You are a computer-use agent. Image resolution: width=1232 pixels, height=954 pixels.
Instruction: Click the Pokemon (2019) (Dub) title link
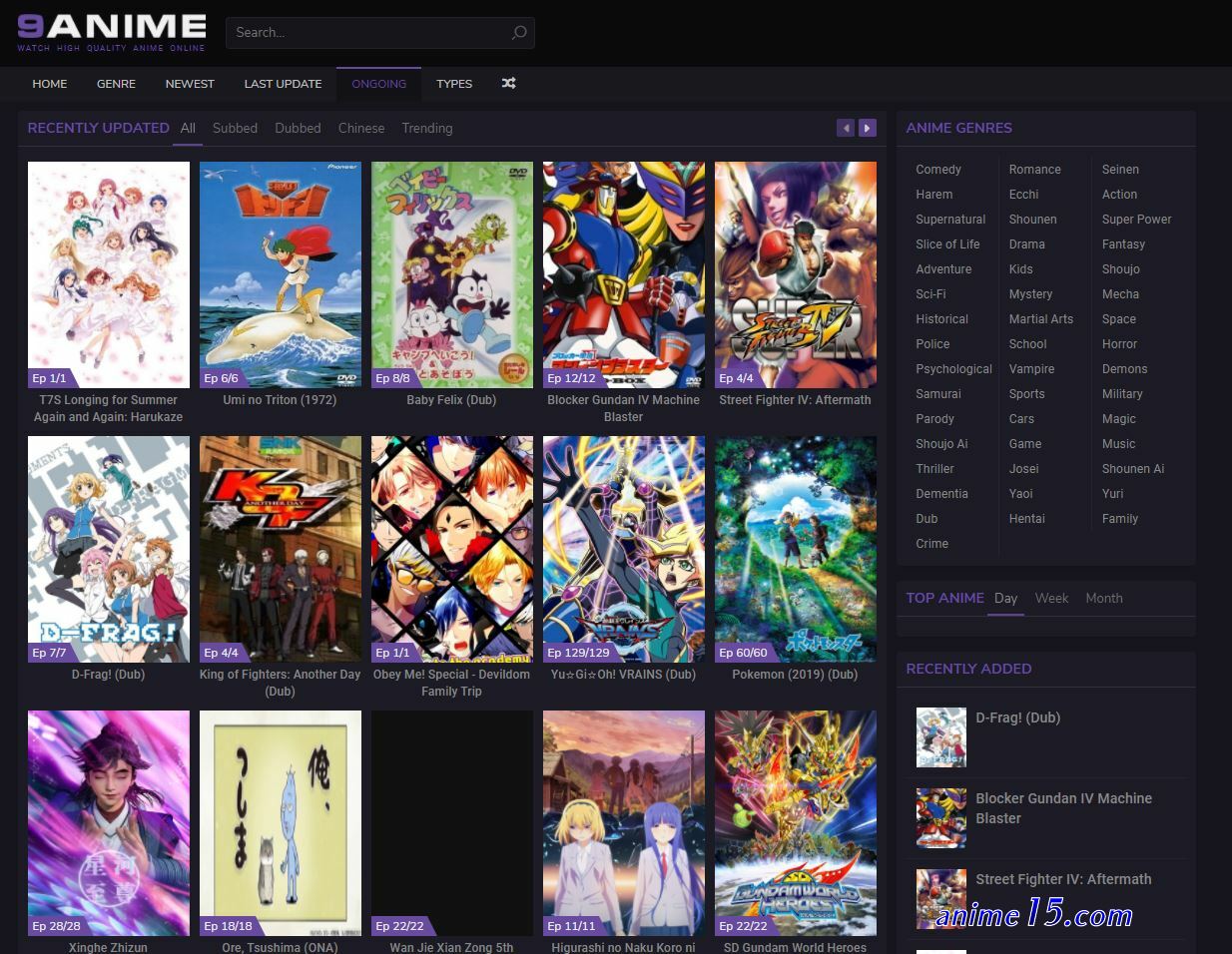click(795, 675)
